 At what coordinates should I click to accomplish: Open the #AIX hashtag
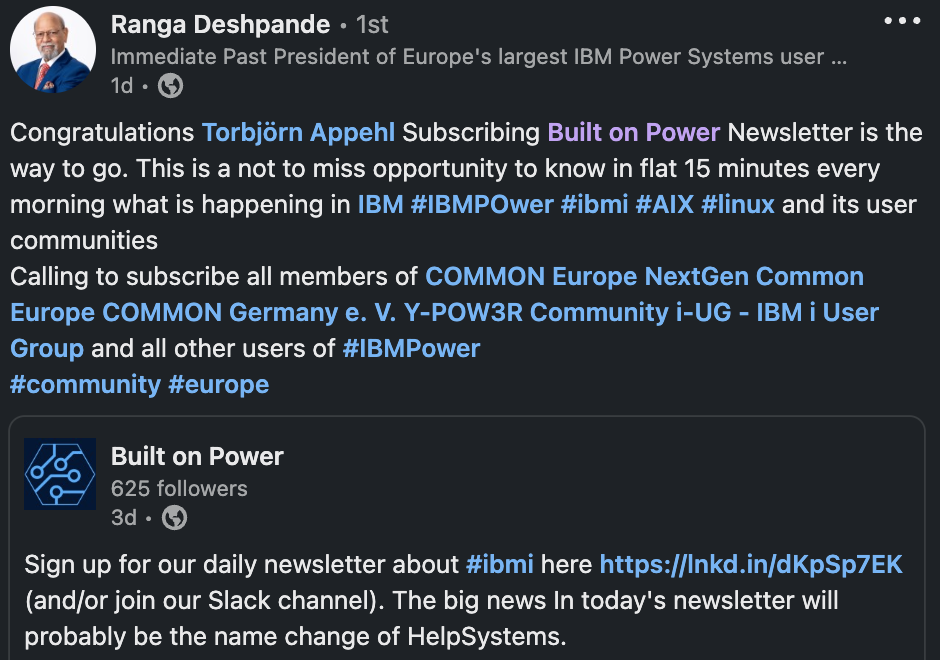664,204
